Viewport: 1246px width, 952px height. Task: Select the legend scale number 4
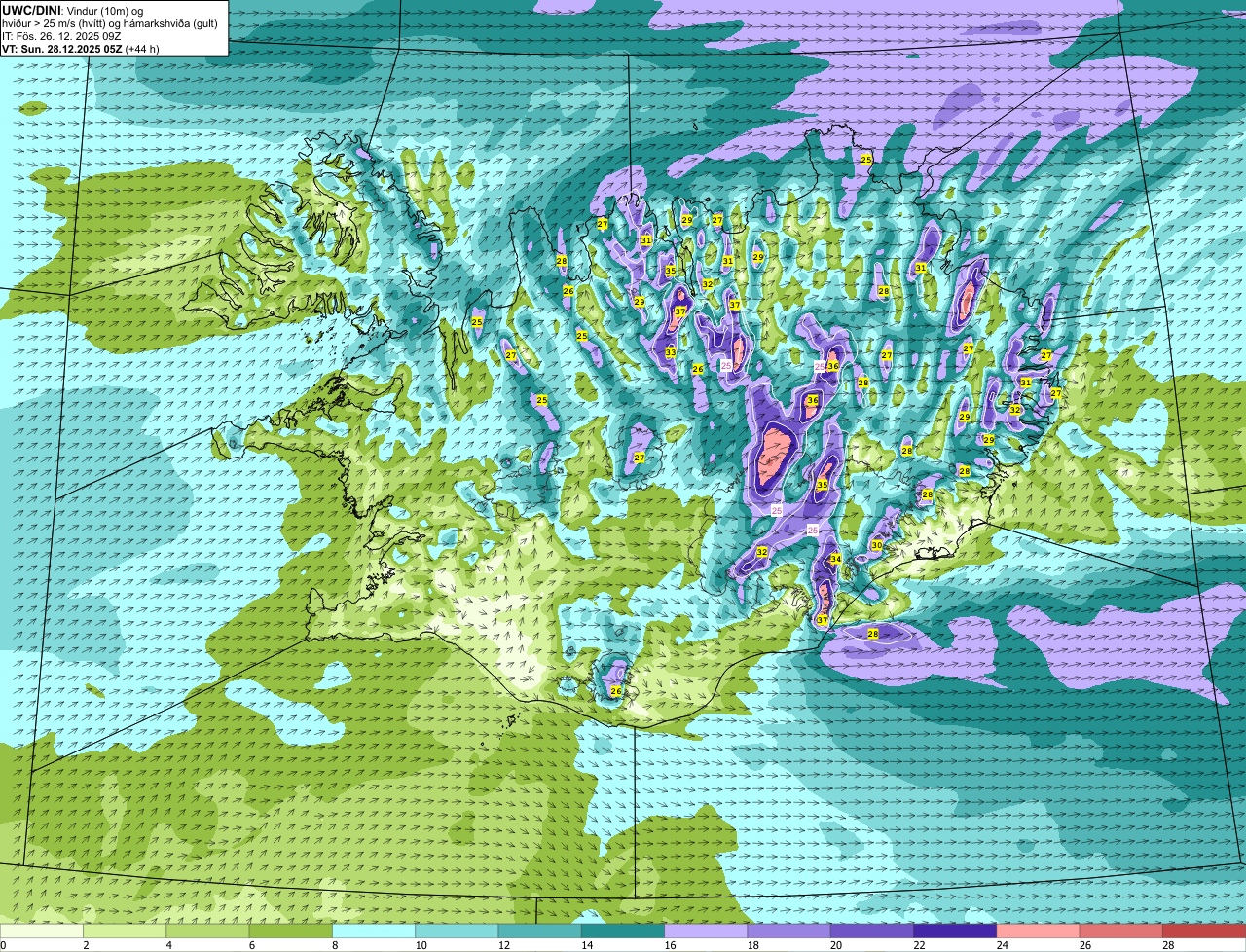point(168,945)
